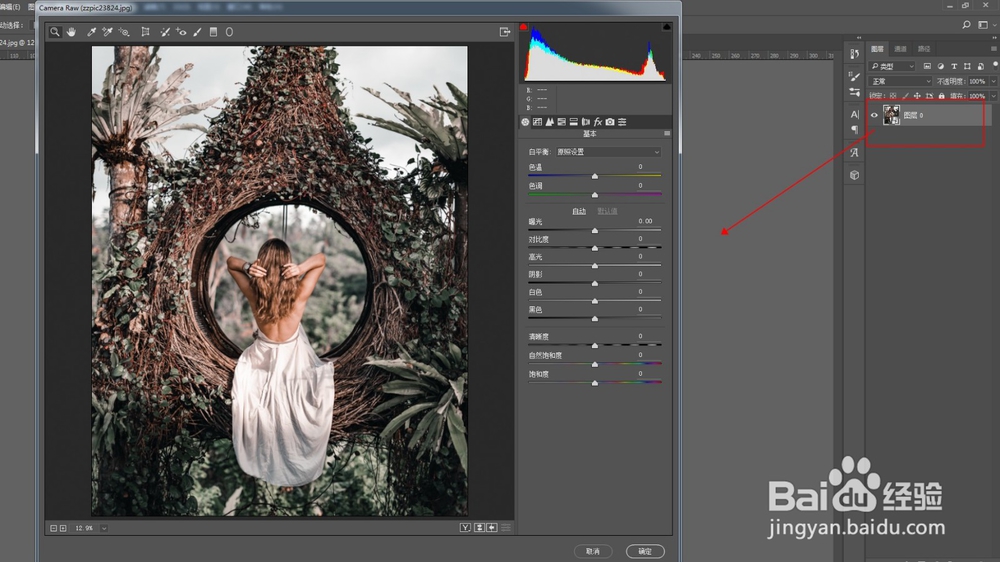Choose the Red Eye Removal tool
The image size is (1000, 562).
click(181, 32)
